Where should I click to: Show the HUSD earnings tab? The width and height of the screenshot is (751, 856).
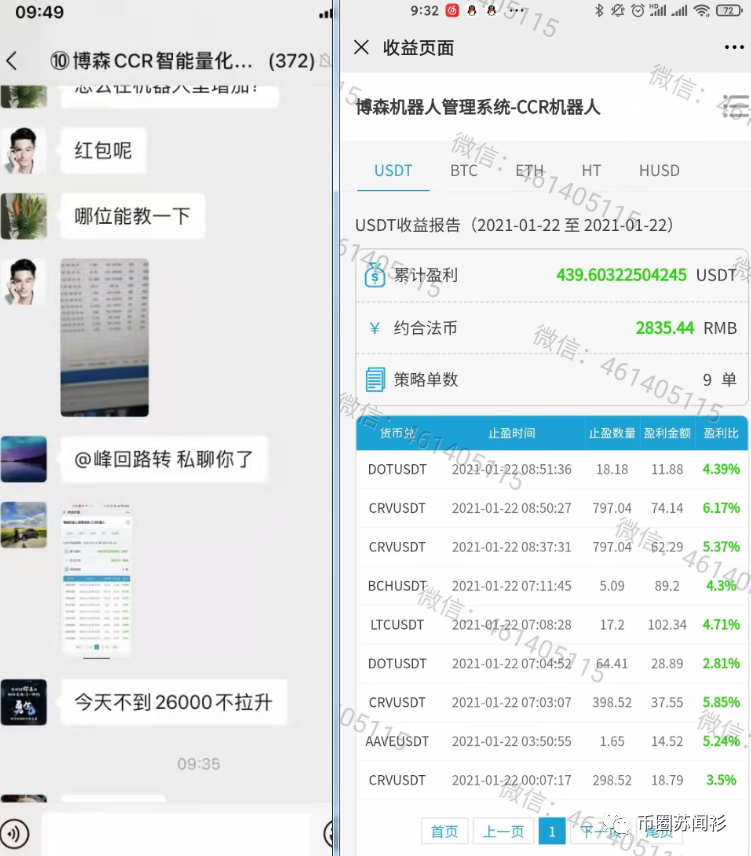point(659,171)
